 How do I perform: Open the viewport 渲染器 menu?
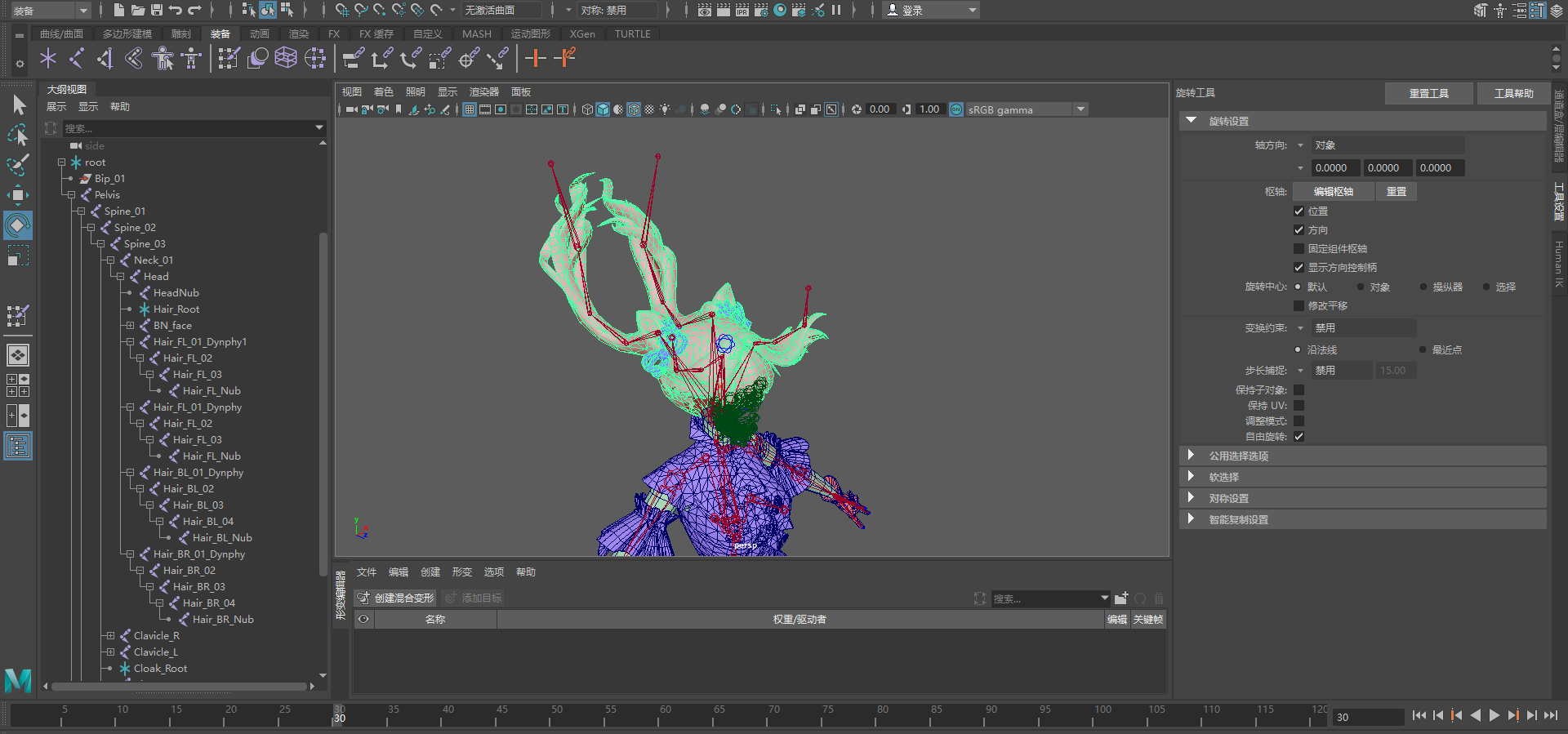pyautogui.click(x=483, y=91)
